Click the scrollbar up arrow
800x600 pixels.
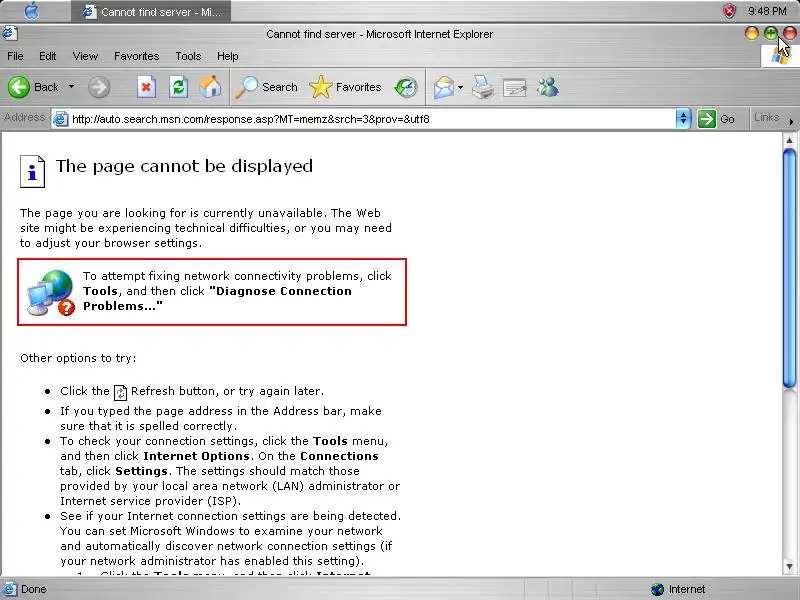coord(789,140)
